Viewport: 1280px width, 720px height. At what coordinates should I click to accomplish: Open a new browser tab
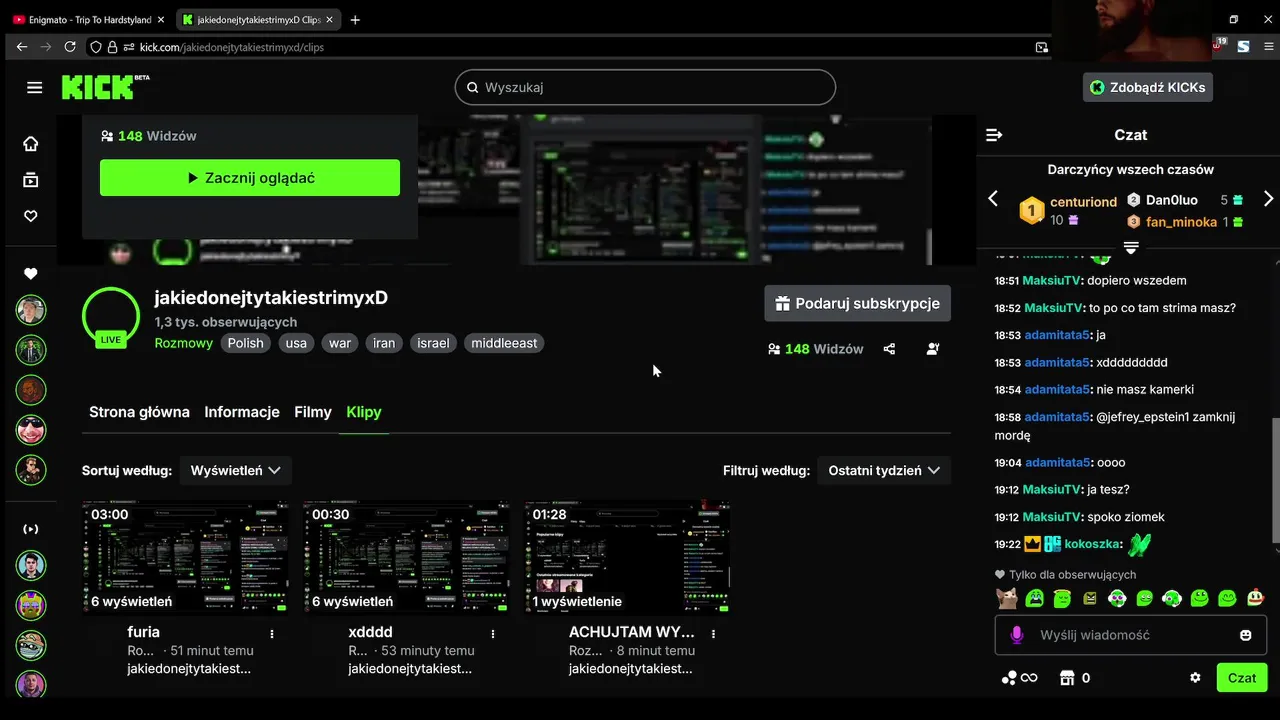[355, 19]
